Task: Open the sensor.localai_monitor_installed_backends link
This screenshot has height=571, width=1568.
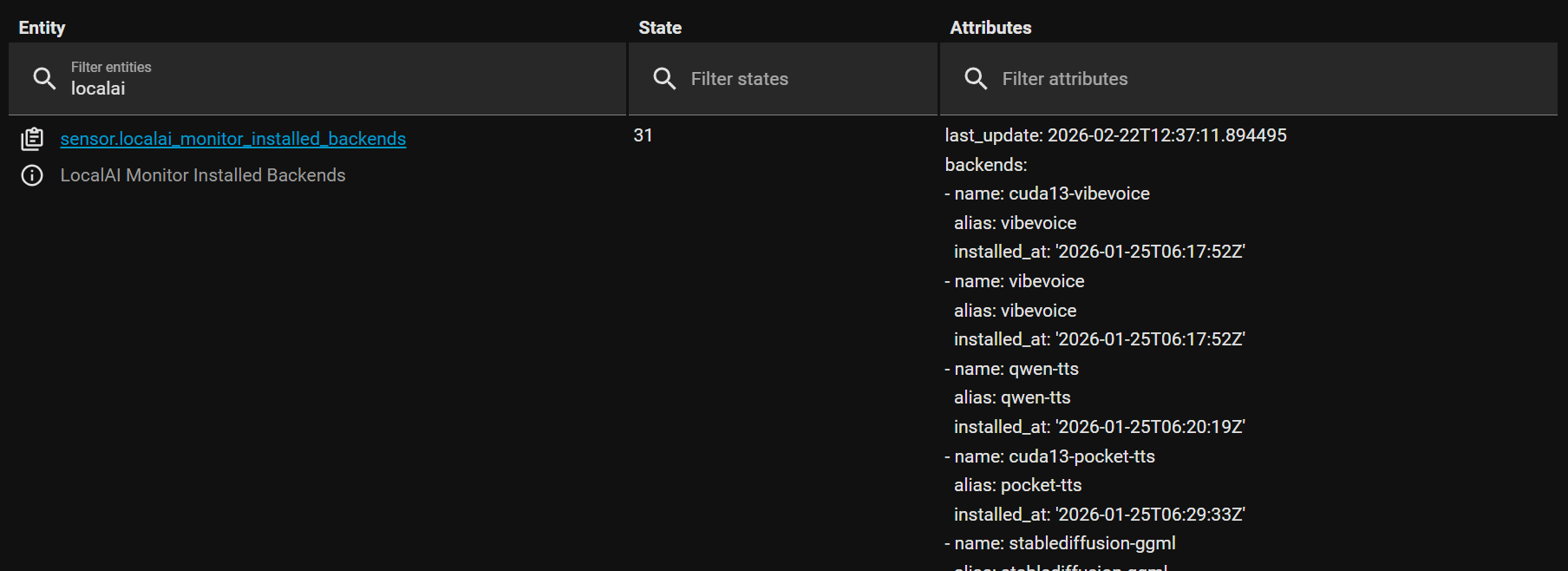Action: pos(232,139)
